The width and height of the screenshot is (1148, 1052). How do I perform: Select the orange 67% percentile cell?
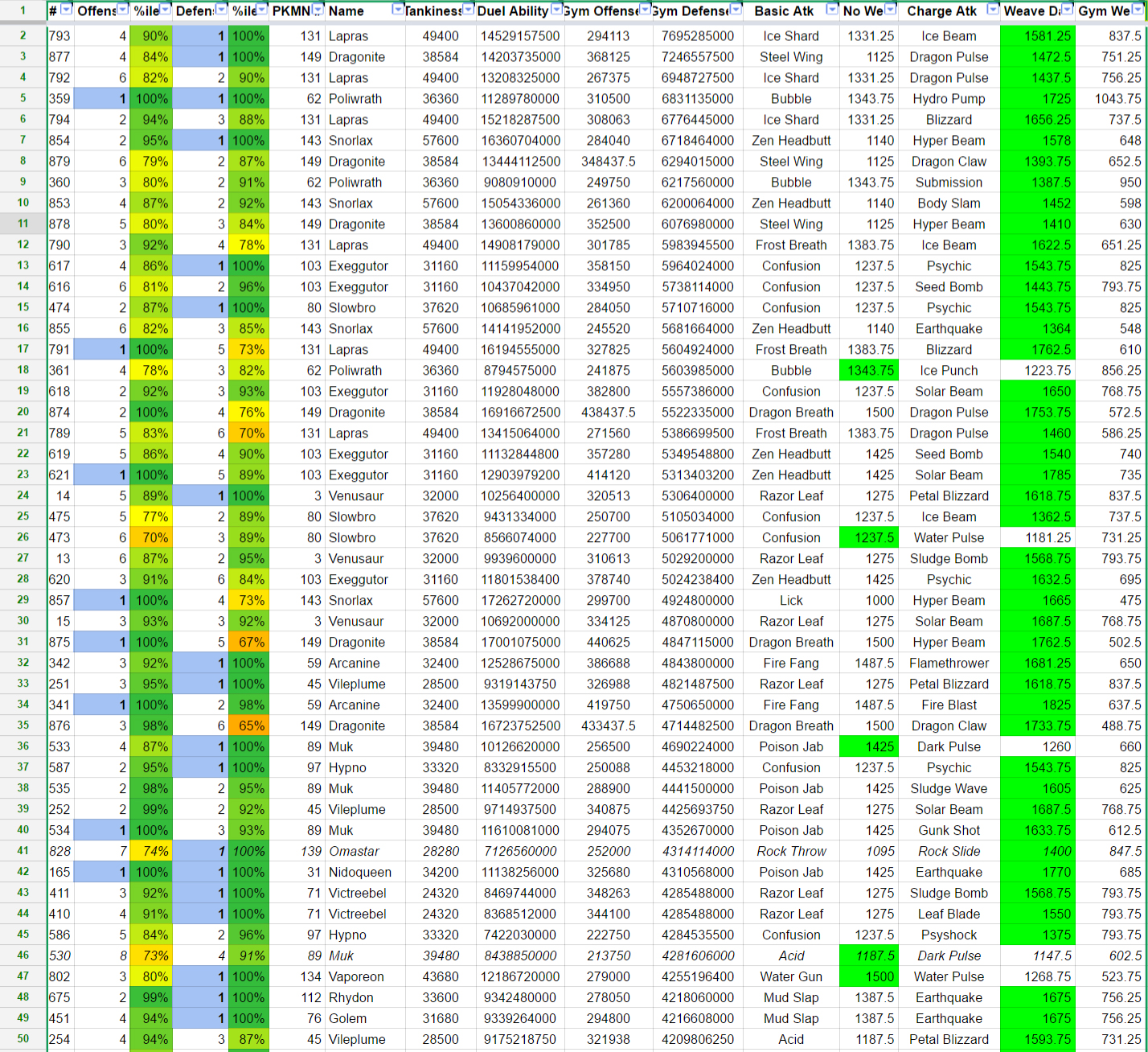pyautogui.click(x=249, y=643)
